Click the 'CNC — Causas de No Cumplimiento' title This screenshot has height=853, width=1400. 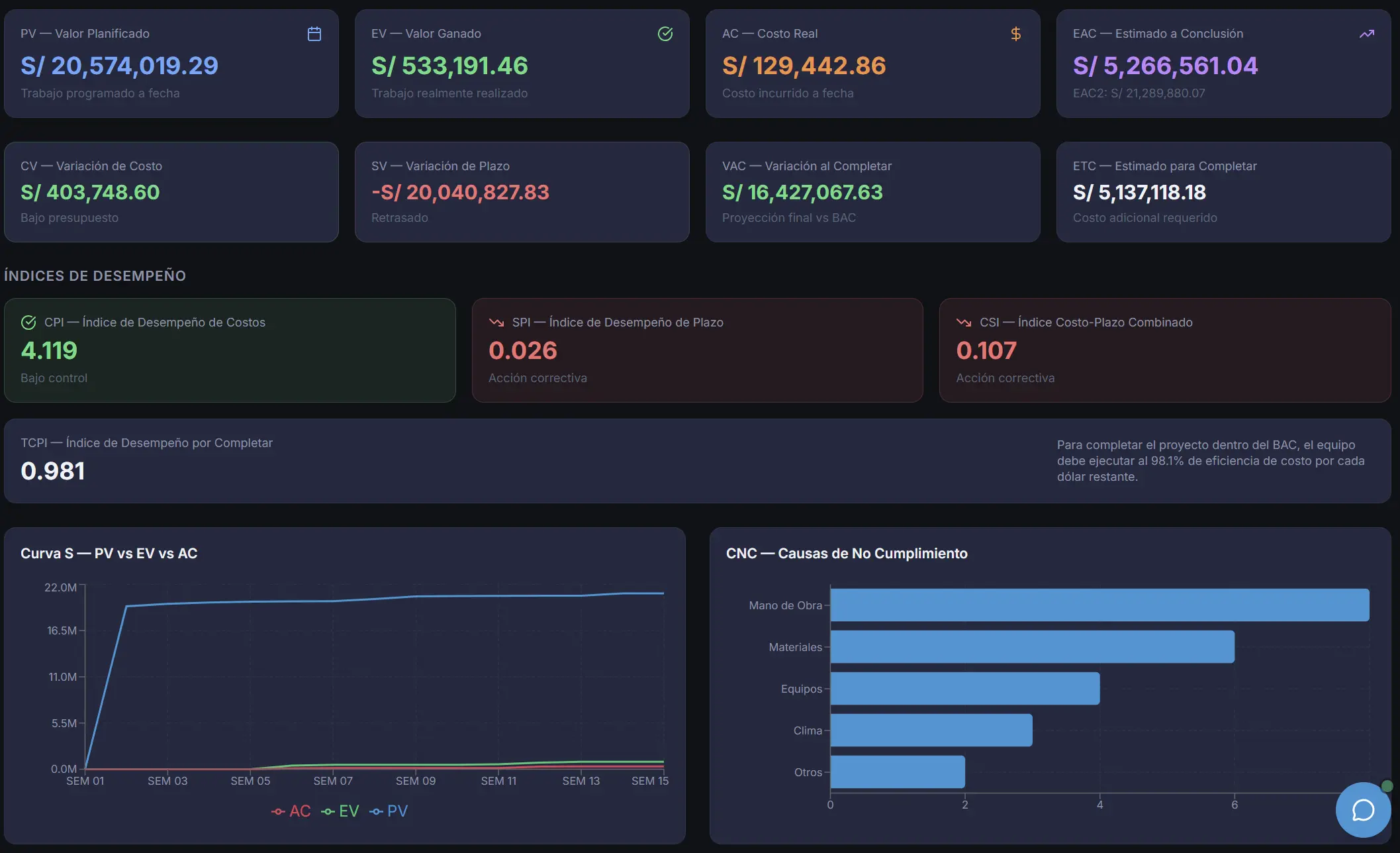847,554
